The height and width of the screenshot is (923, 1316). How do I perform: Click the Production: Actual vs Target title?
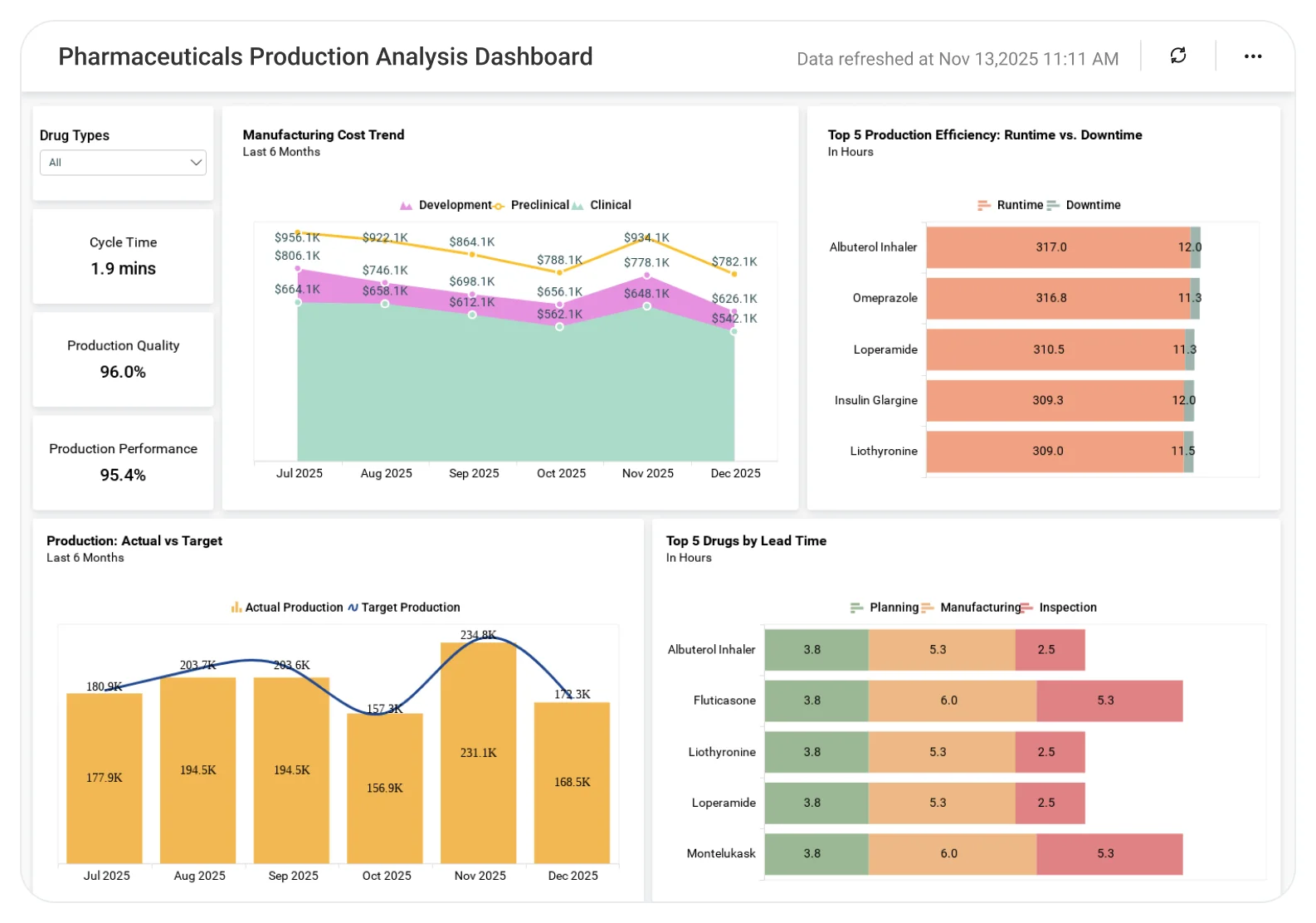[134, 540]
